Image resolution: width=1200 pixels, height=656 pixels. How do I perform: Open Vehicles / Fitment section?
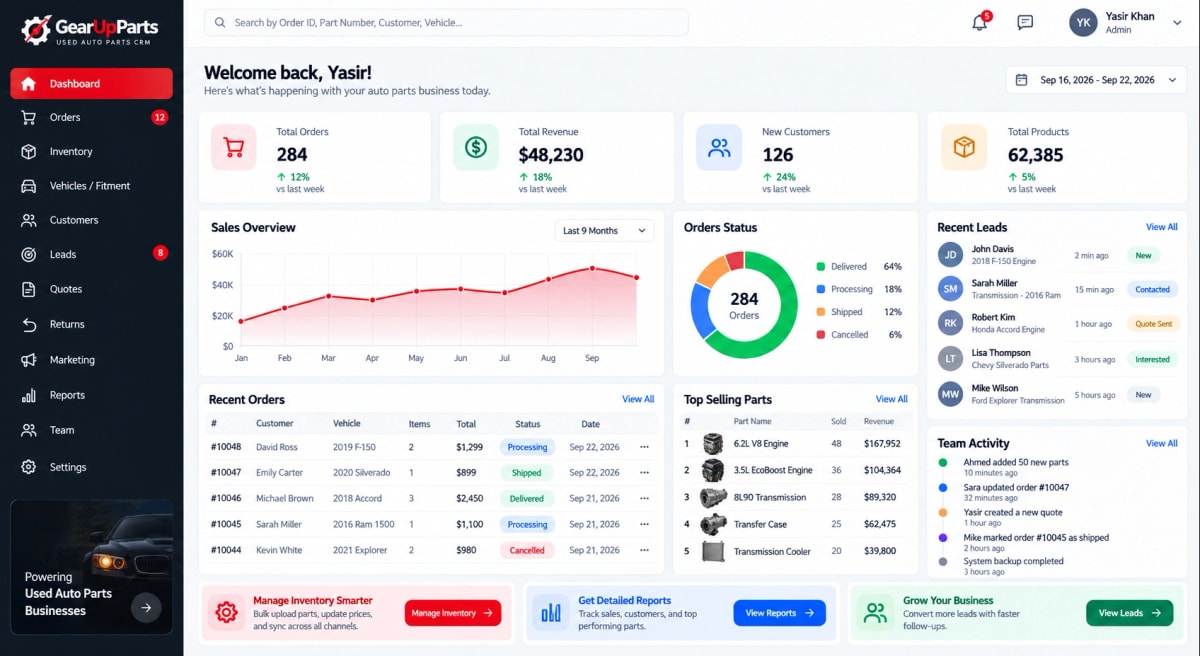[91, 186]
